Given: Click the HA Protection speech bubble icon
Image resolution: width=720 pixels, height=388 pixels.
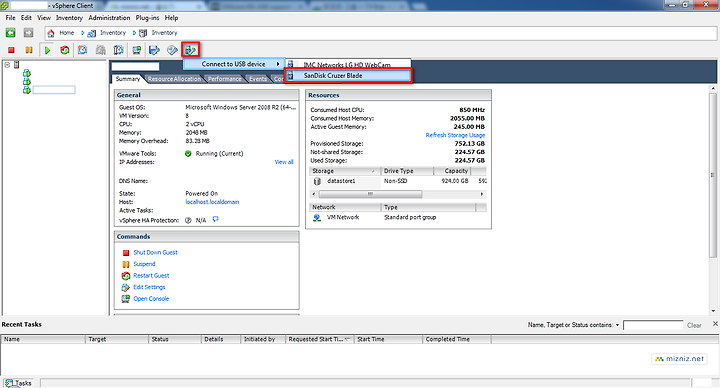Looking at the screenshot, I should (216, 219).
